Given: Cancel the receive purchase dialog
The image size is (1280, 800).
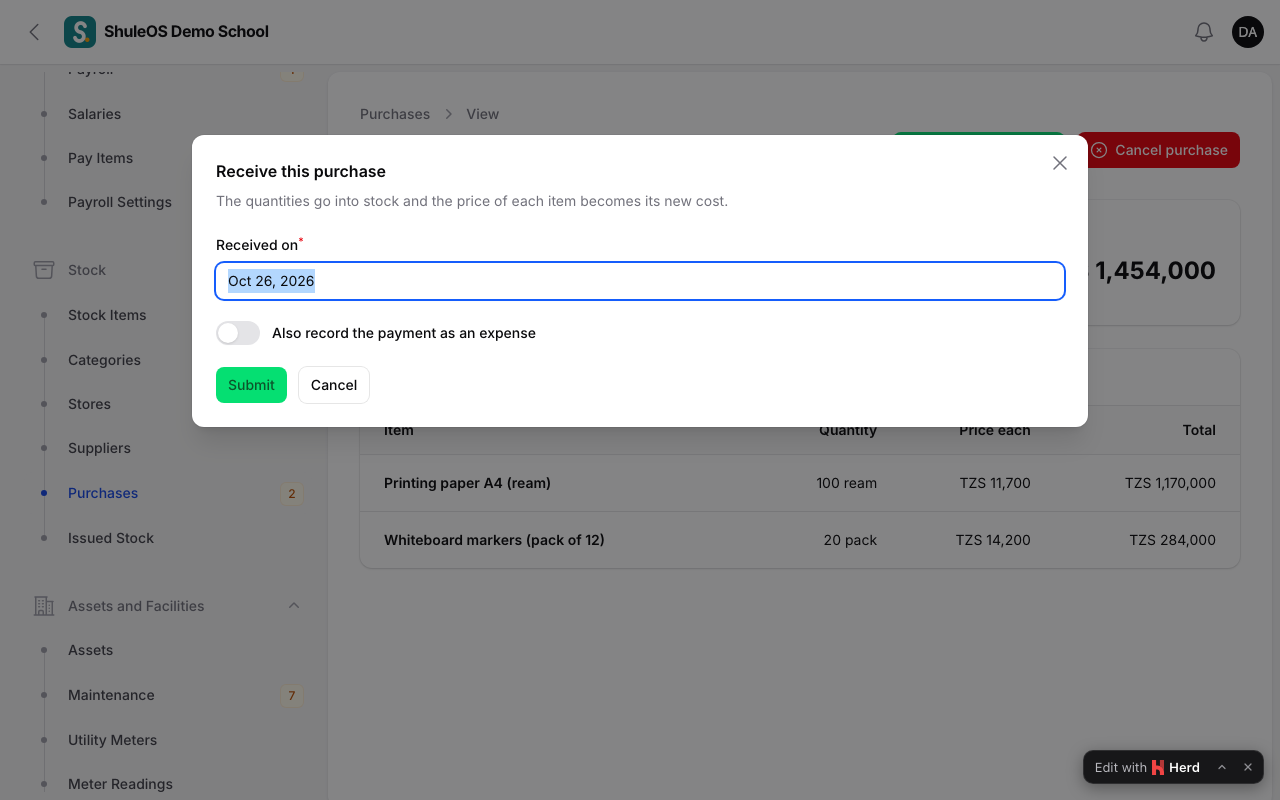Looking at the screenshot, I should click(x=334, y=385).
